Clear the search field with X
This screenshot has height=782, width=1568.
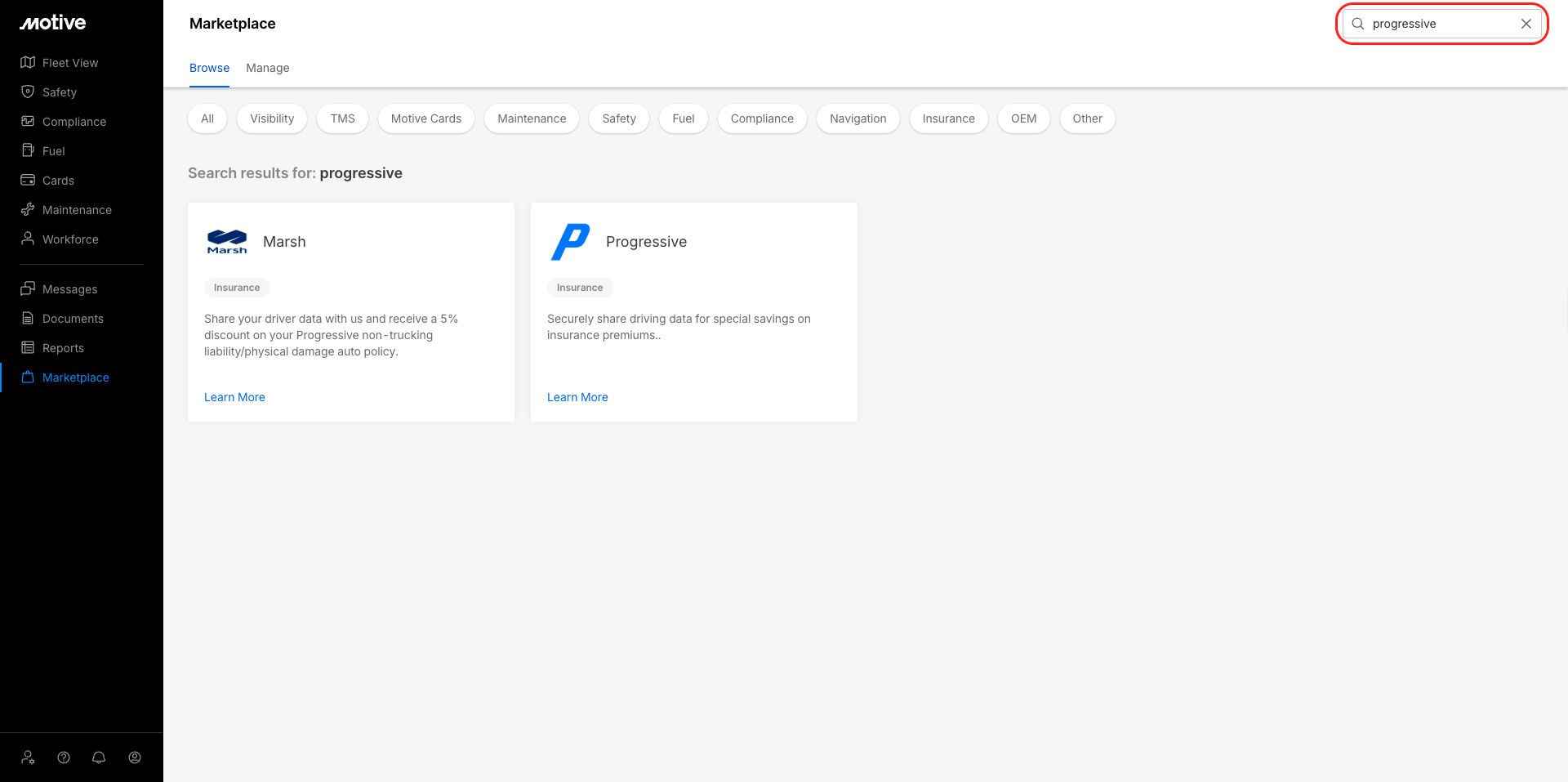coord(1526,24)
